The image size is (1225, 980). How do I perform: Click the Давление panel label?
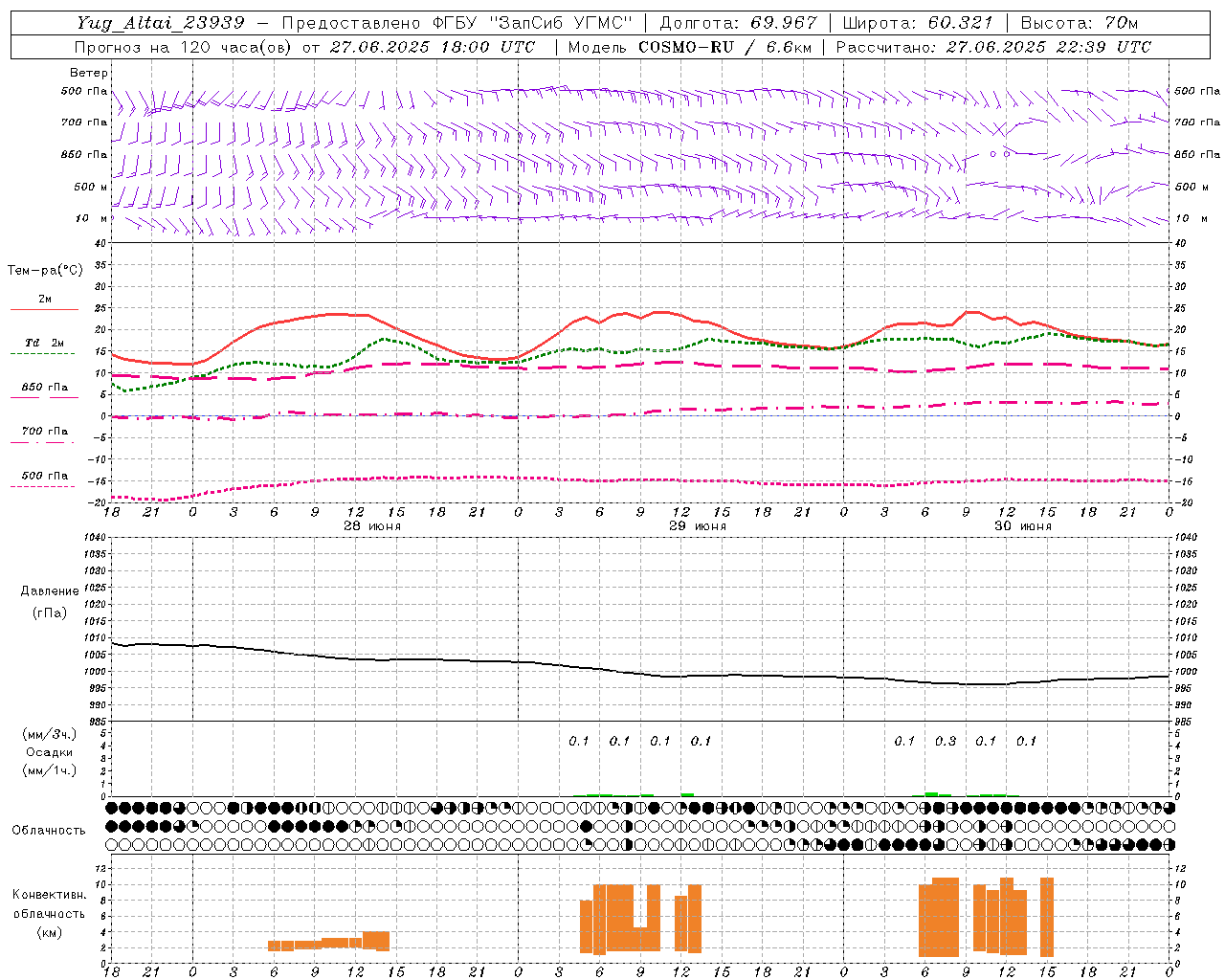click(50, 591)
